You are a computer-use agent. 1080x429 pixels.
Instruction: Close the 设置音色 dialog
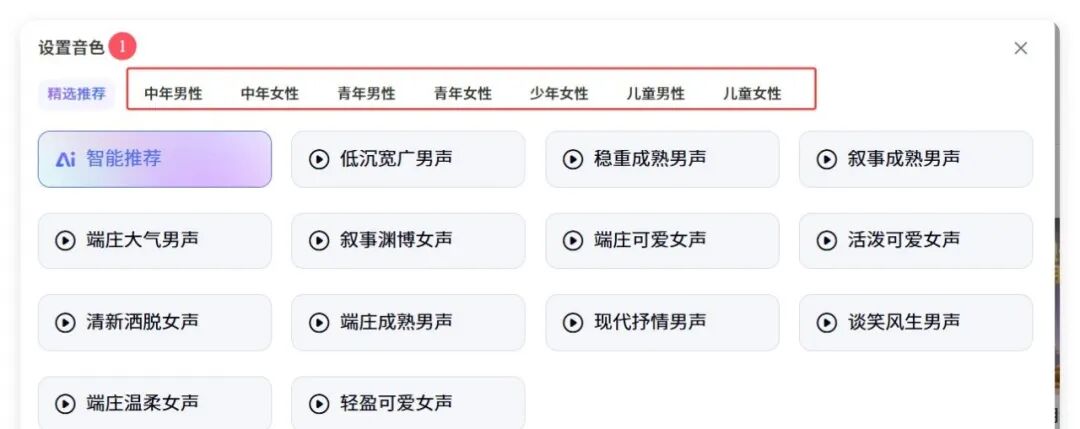[x=1020, y=48]
